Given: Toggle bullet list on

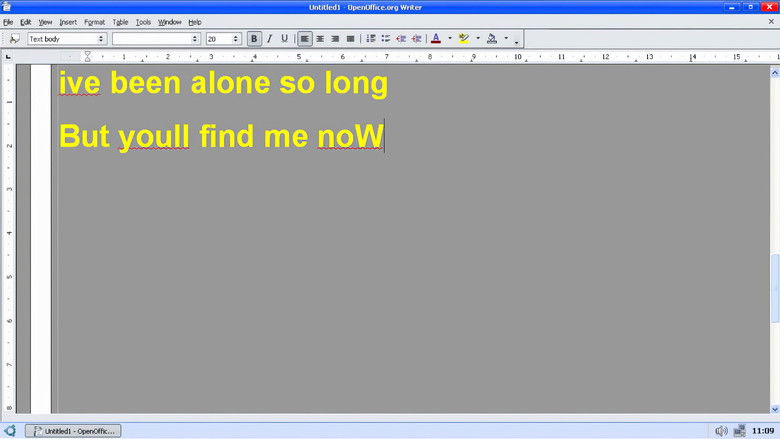Looking at the screenshot, I should [386, 39].
